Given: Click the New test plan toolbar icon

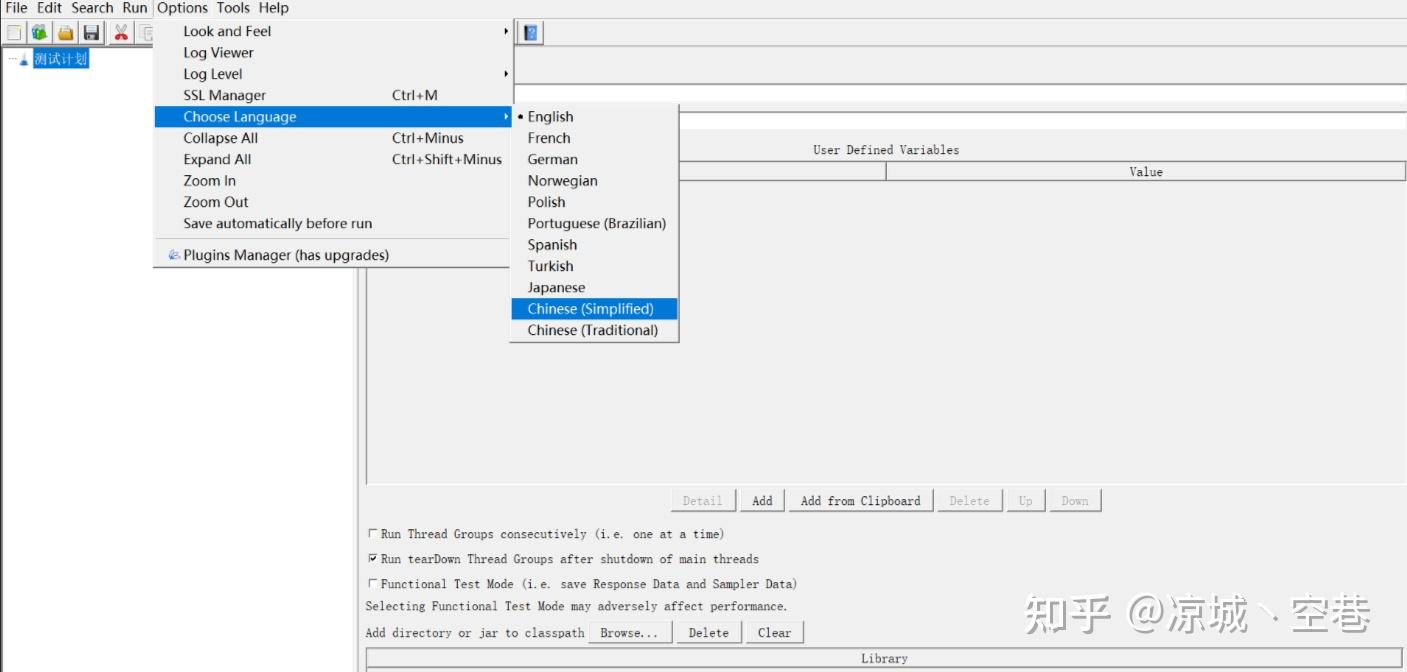Looking at the screenshot, I should pos(13,32).
